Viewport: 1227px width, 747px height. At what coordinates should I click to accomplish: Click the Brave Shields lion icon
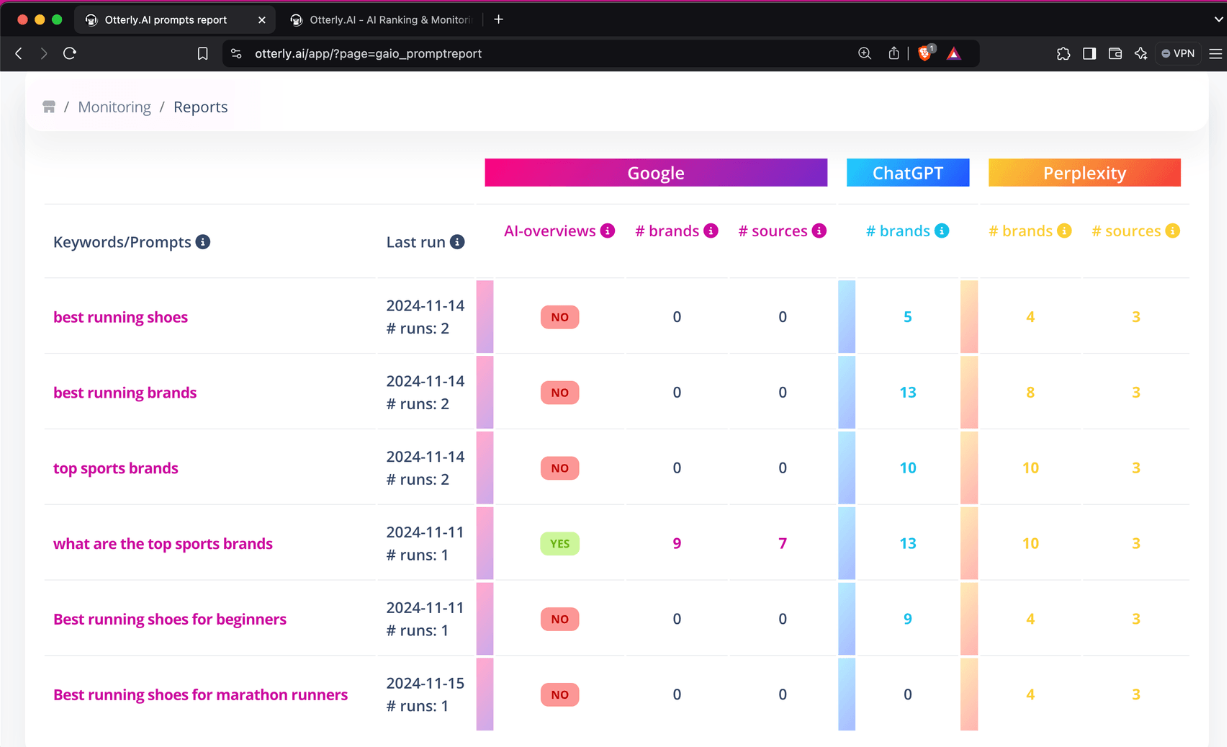pos(925,53)
